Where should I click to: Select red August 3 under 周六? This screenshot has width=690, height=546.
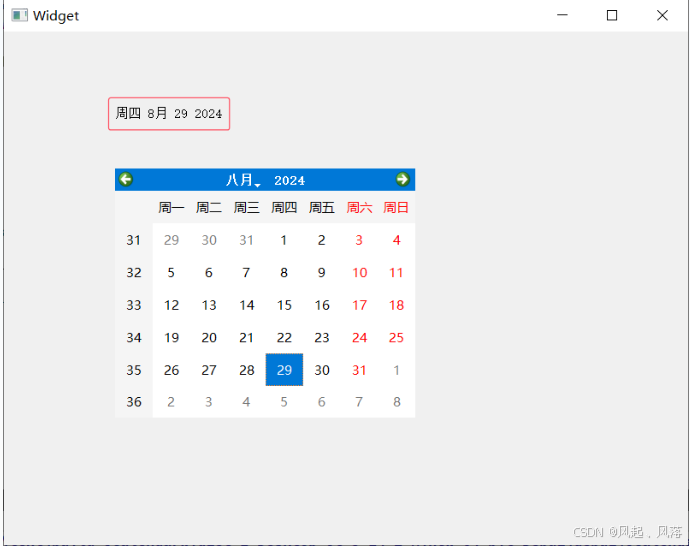click(x=359, y=240)
